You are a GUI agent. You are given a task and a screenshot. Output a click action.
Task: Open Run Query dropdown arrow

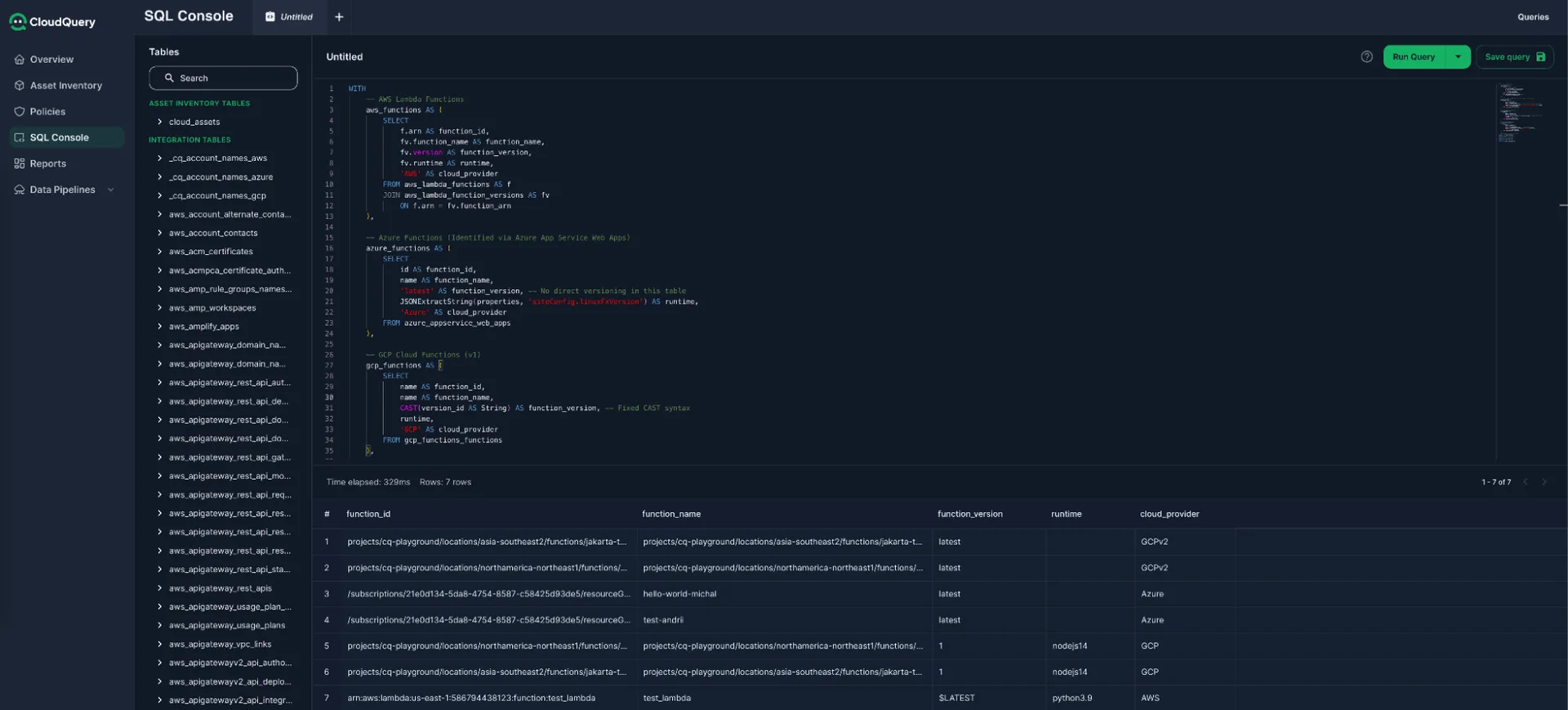point(1458,56)
